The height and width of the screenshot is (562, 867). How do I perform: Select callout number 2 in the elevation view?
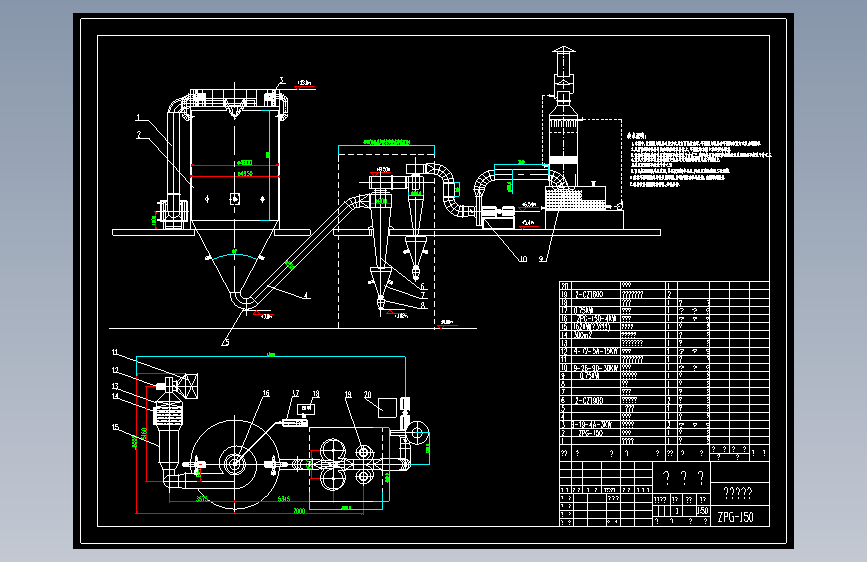point(139,134)
